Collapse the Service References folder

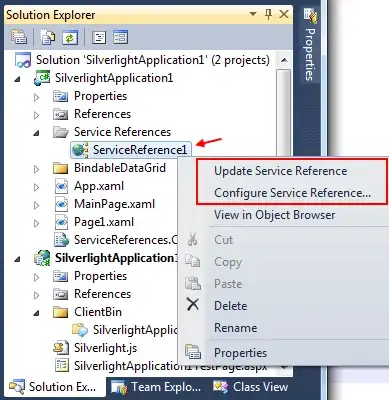coord(37,133)
